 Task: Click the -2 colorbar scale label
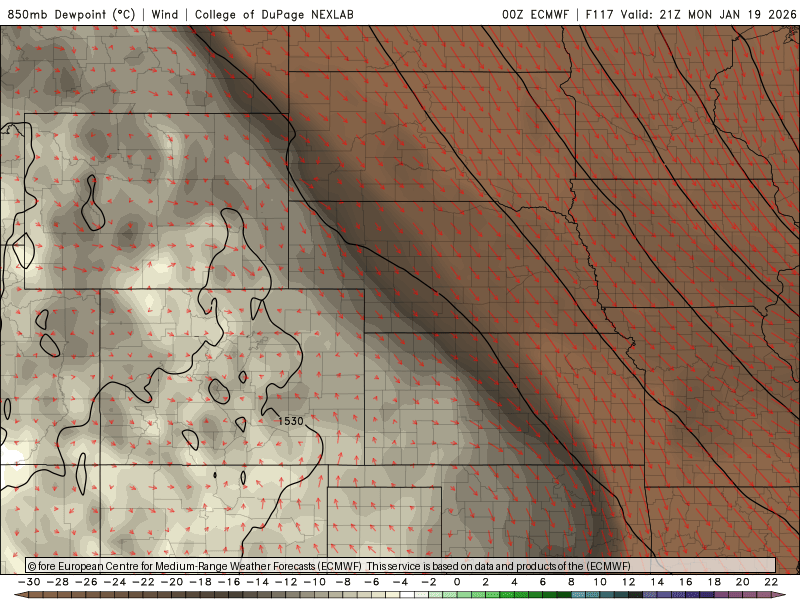pyautogui.click(x=429, y=582)
